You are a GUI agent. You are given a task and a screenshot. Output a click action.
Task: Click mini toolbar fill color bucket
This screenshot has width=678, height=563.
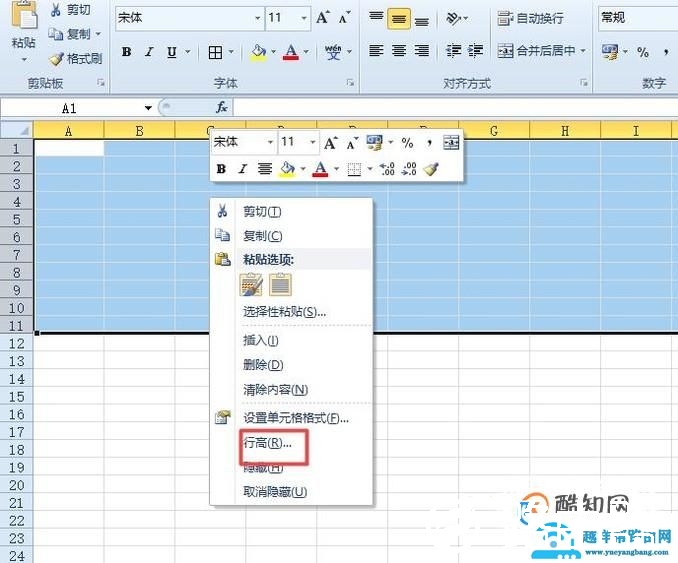(287, 169)
